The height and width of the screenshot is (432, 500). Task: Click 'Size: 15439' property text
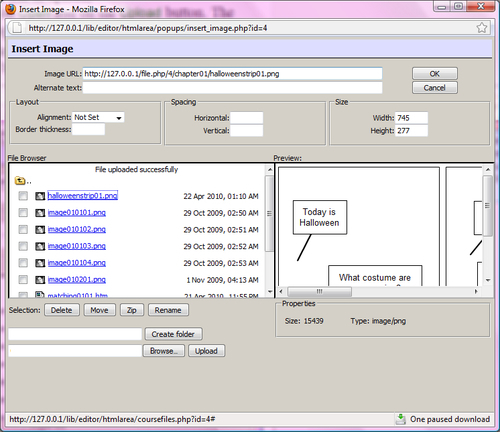point(304,321)
